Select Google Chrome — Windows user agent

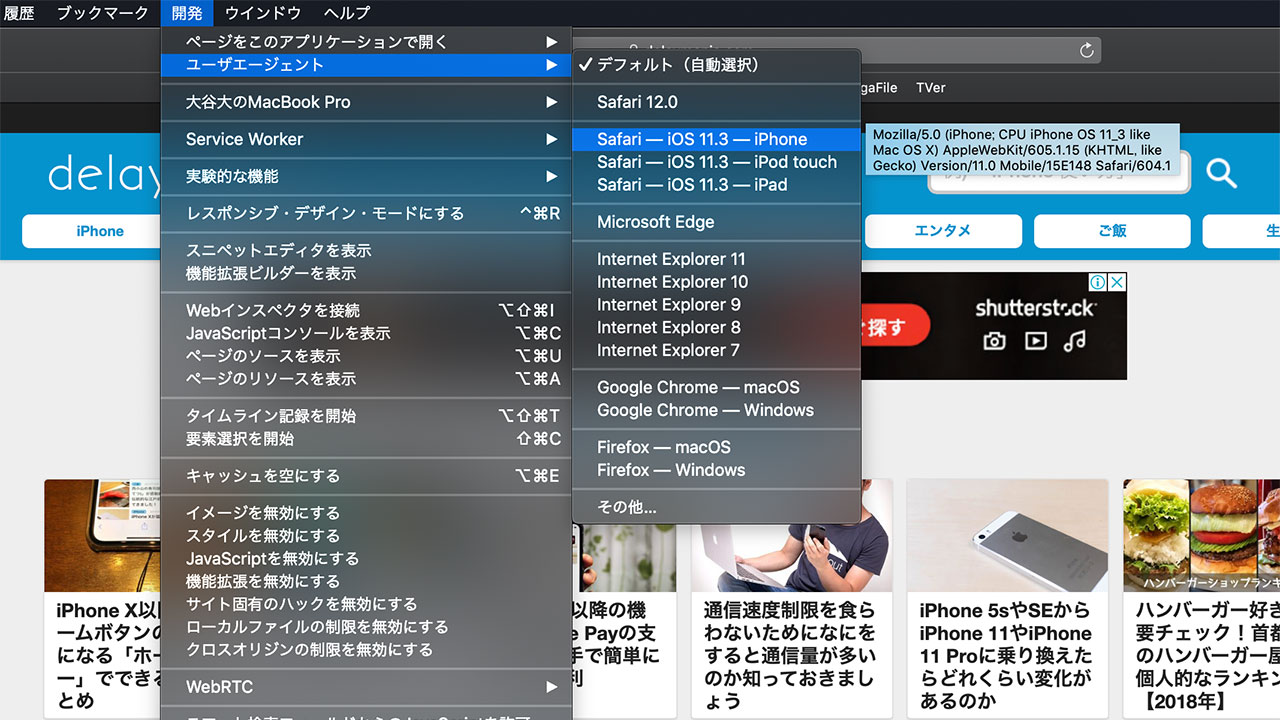[x=716, y=411]
